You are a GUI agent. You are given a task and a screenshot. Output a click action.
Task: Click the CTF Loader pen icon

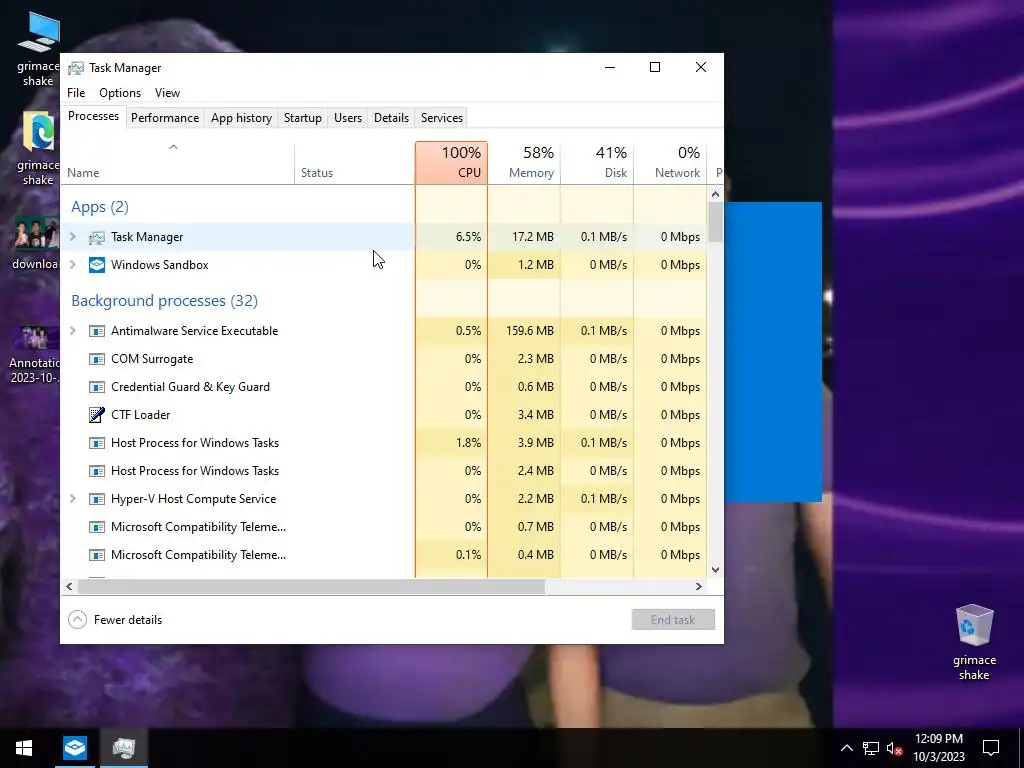point(97,415)
